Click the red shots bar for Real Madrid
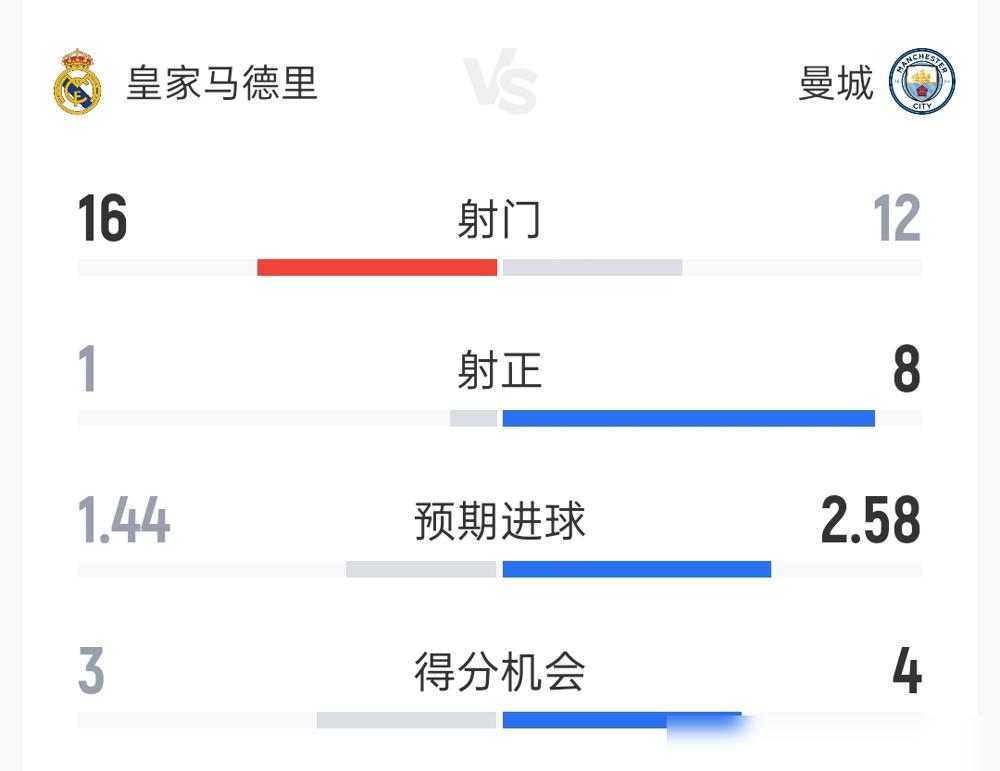The height and width of the screenshot is (771, 1000). tap(377, 267)
